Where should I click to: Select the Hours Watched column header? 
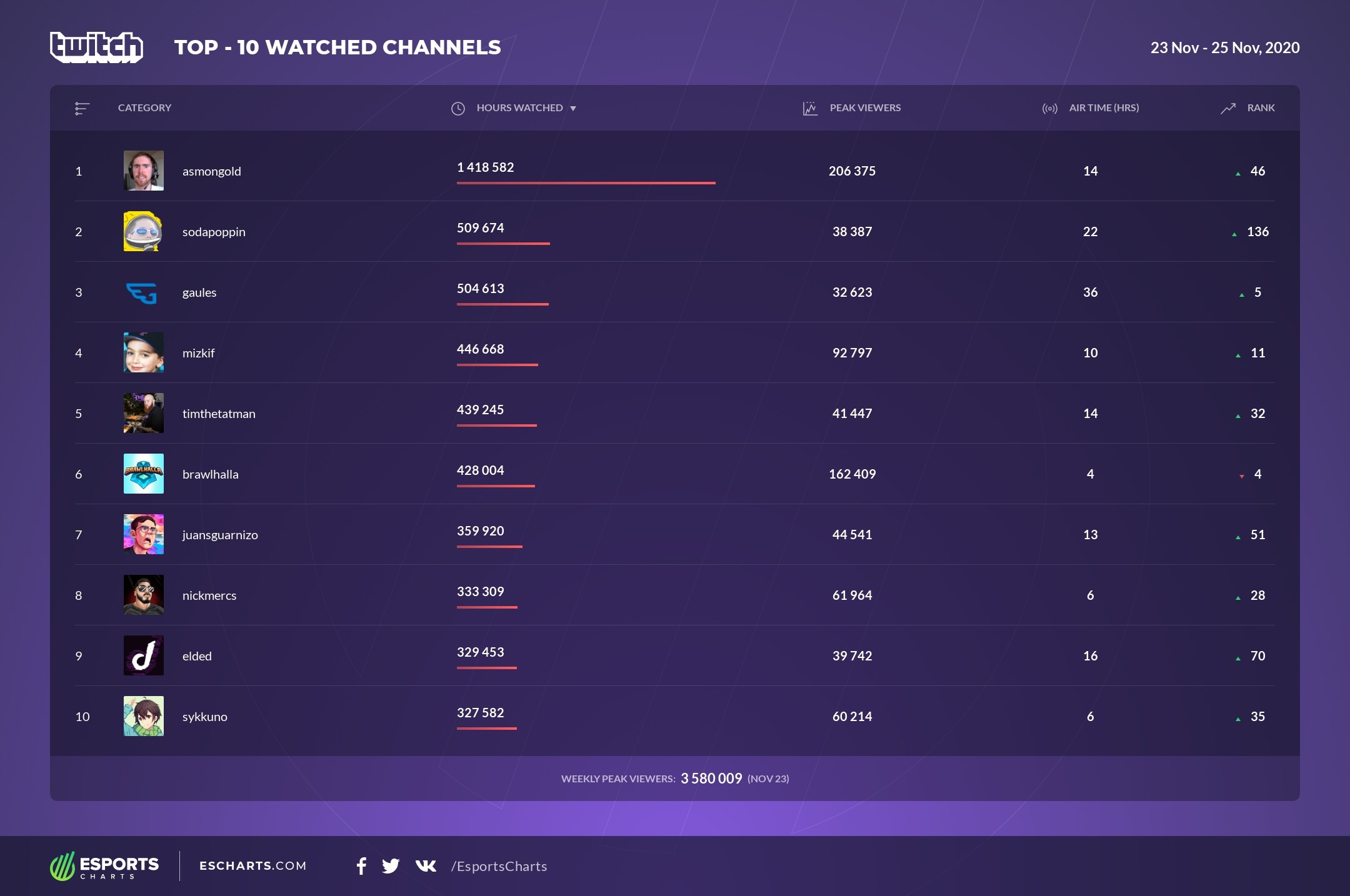[519, 107]
